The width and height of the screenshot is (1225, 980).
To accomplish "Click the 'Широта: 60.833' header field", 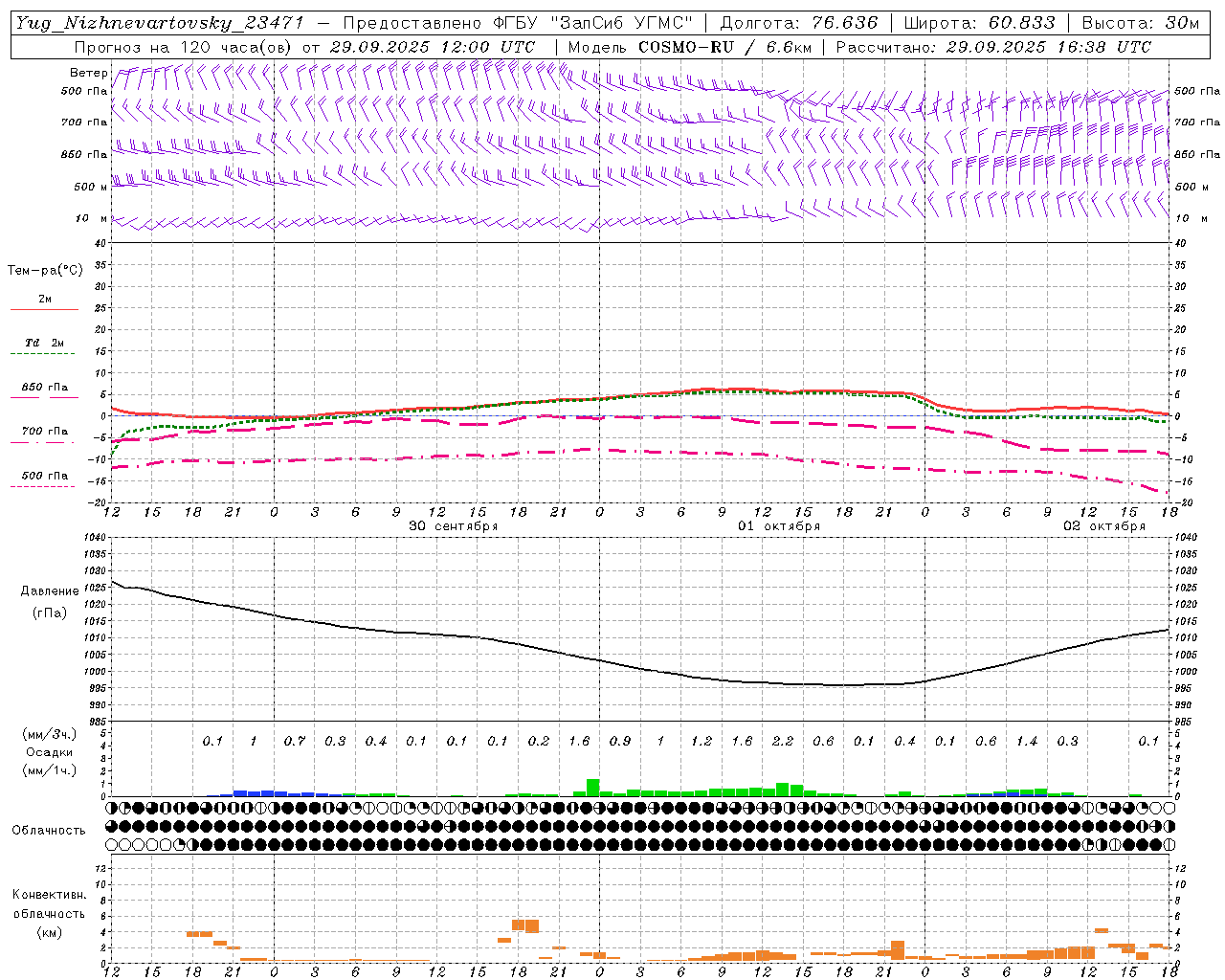I will (980, 23).
